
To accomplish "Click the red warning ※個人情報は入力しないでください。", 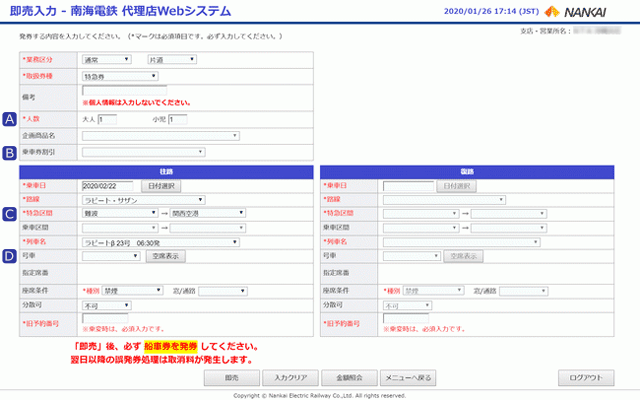I will pos(137,103).
